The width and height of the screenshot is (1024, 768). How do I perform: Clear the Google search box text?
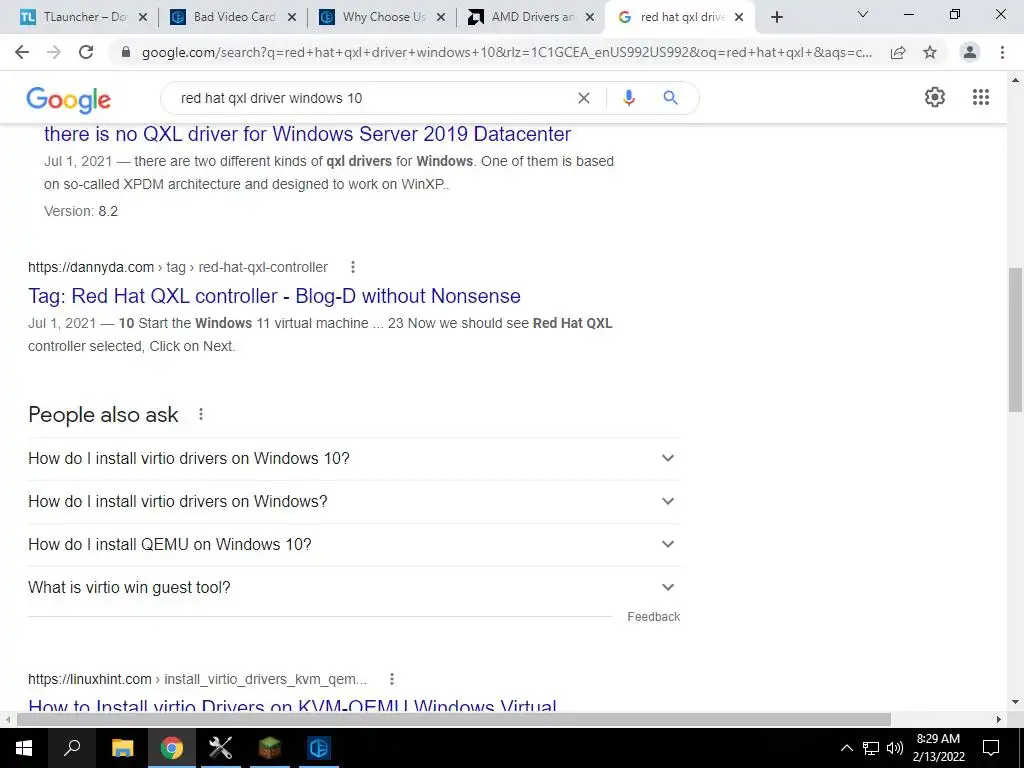(584, 98)
